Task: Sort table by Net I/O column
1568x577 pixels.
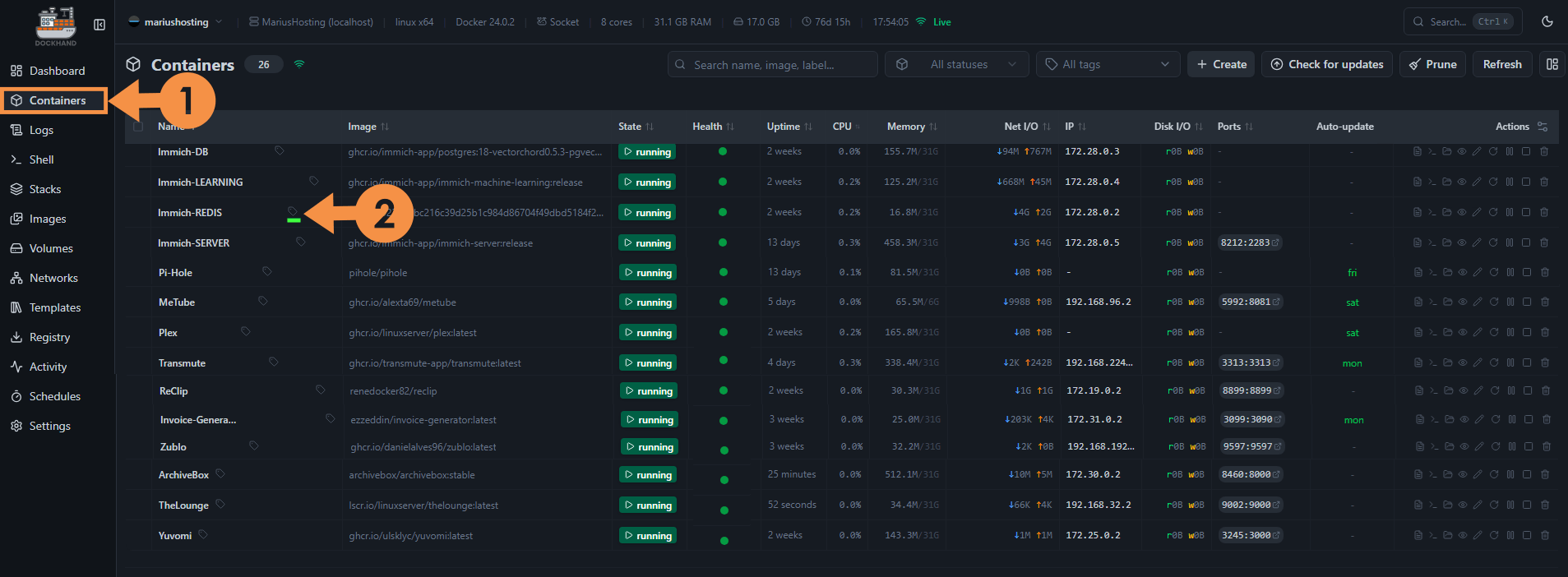Action: pos(1027,127)
